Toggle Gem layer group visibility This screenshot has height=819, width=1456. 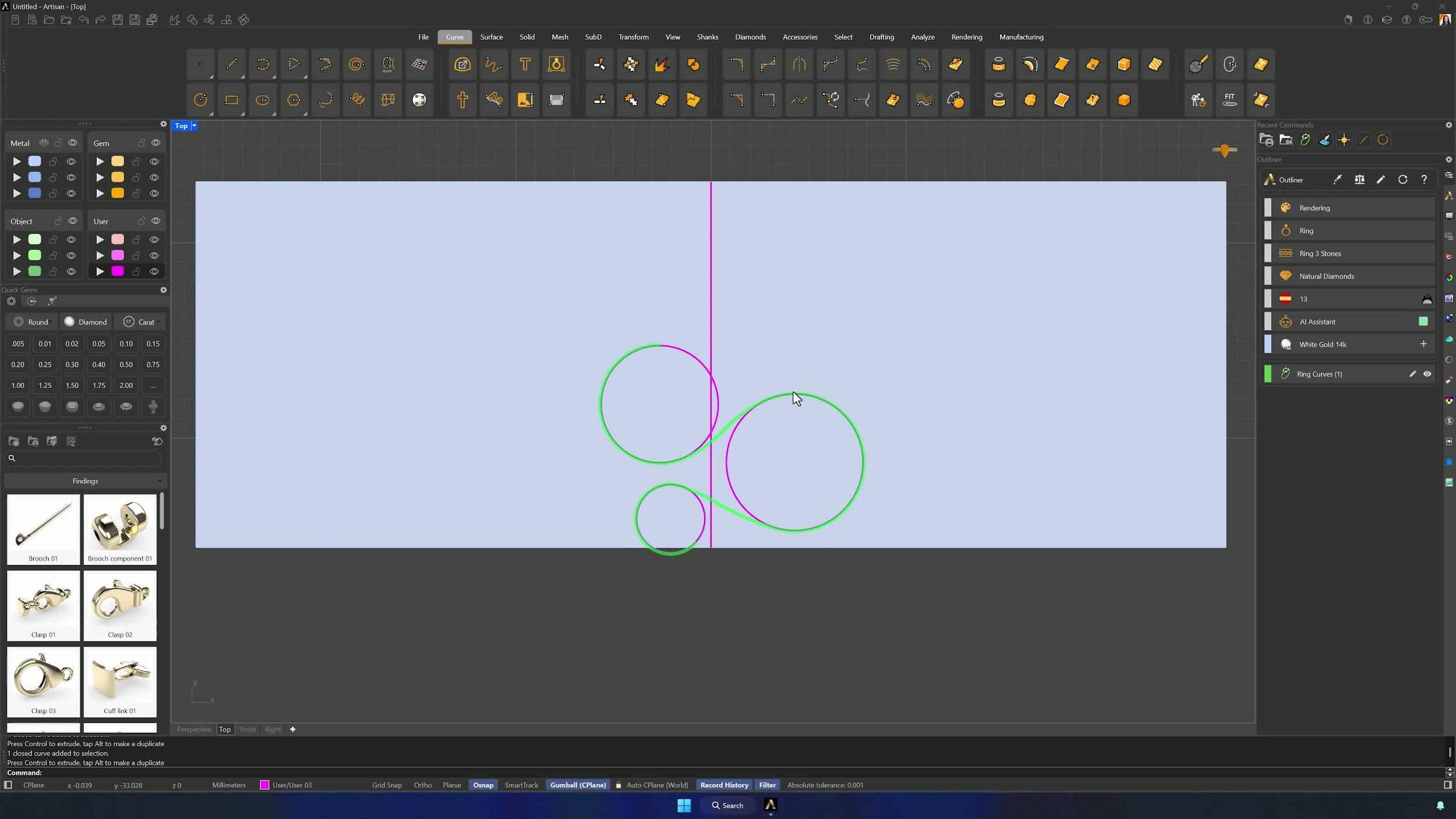[x=156, y=143]
